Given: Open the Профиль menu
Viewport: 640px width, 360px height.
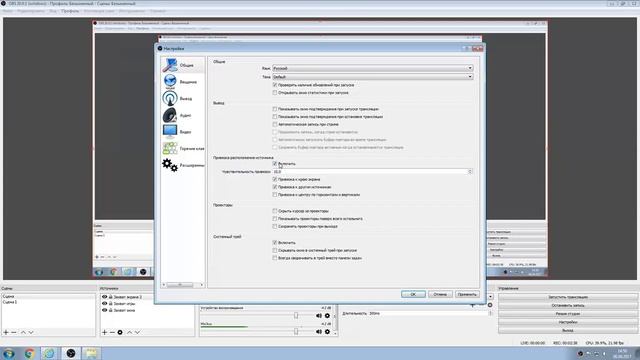Looking at the screenshot, I should 70,11.
